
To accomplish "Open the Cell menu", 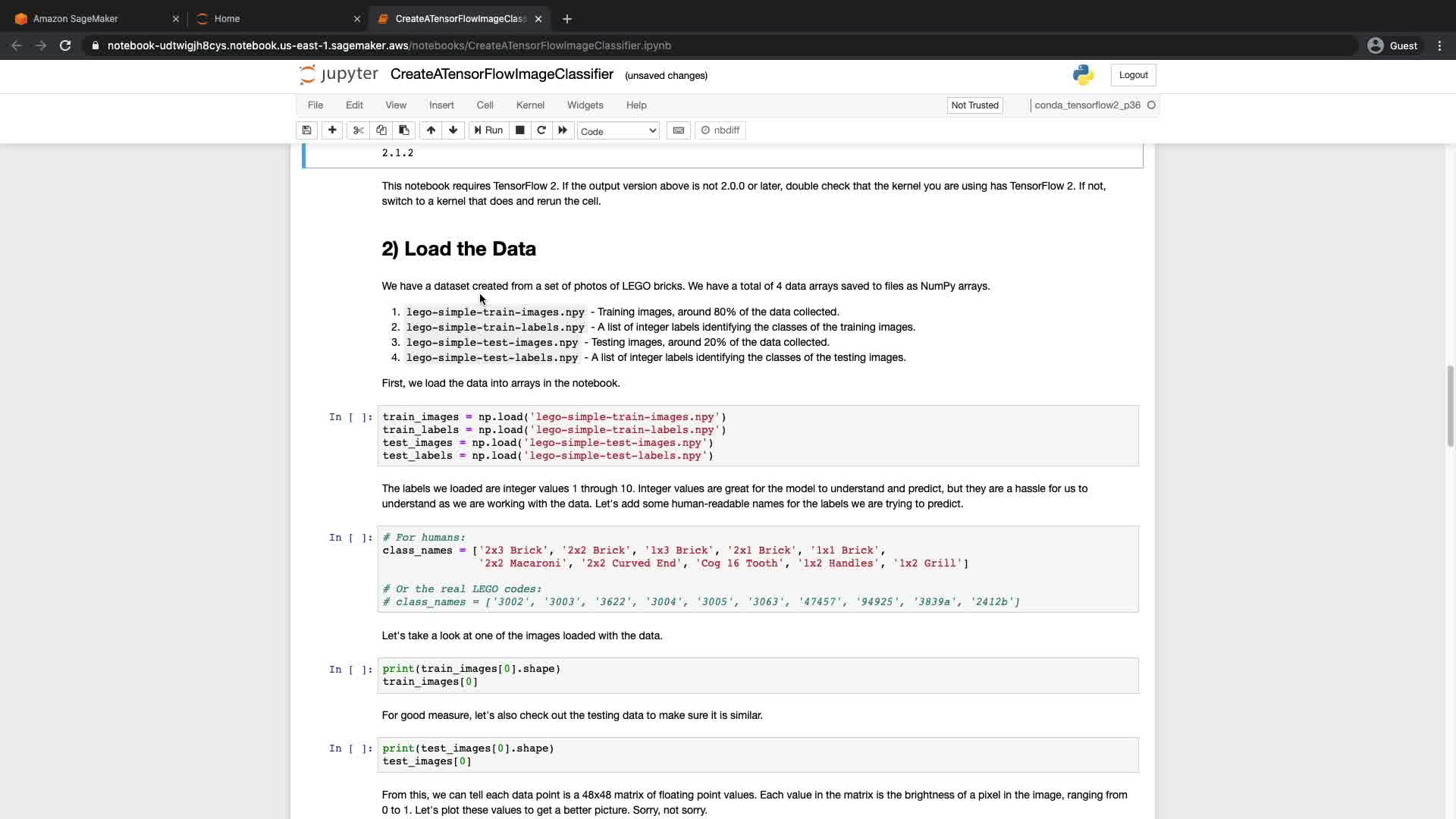I will 485,105.
